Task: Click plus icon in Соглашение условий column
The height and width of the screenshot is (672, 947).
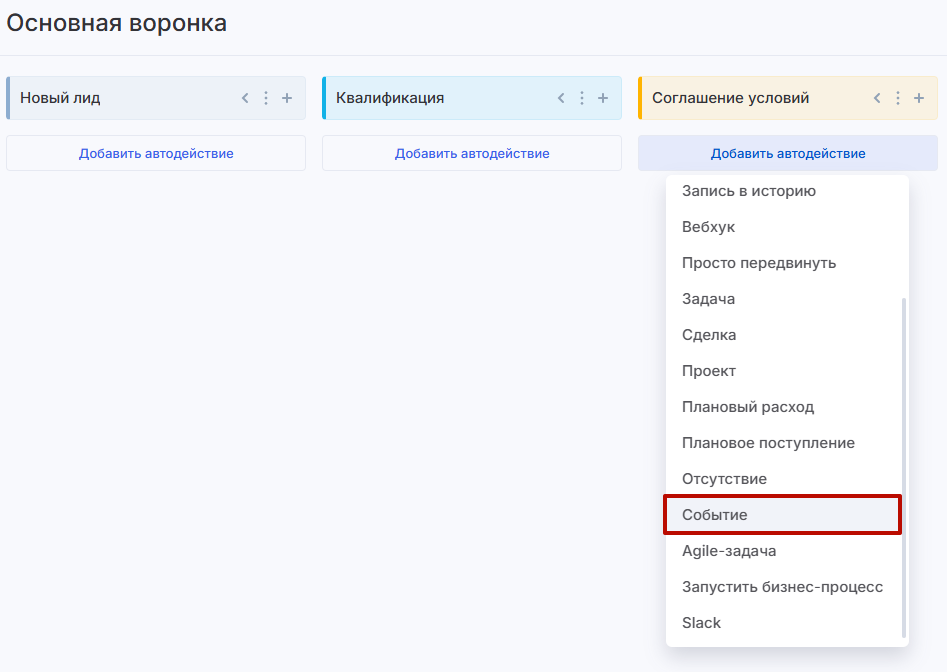Action: pyautogui.click(x=919, y=98)
